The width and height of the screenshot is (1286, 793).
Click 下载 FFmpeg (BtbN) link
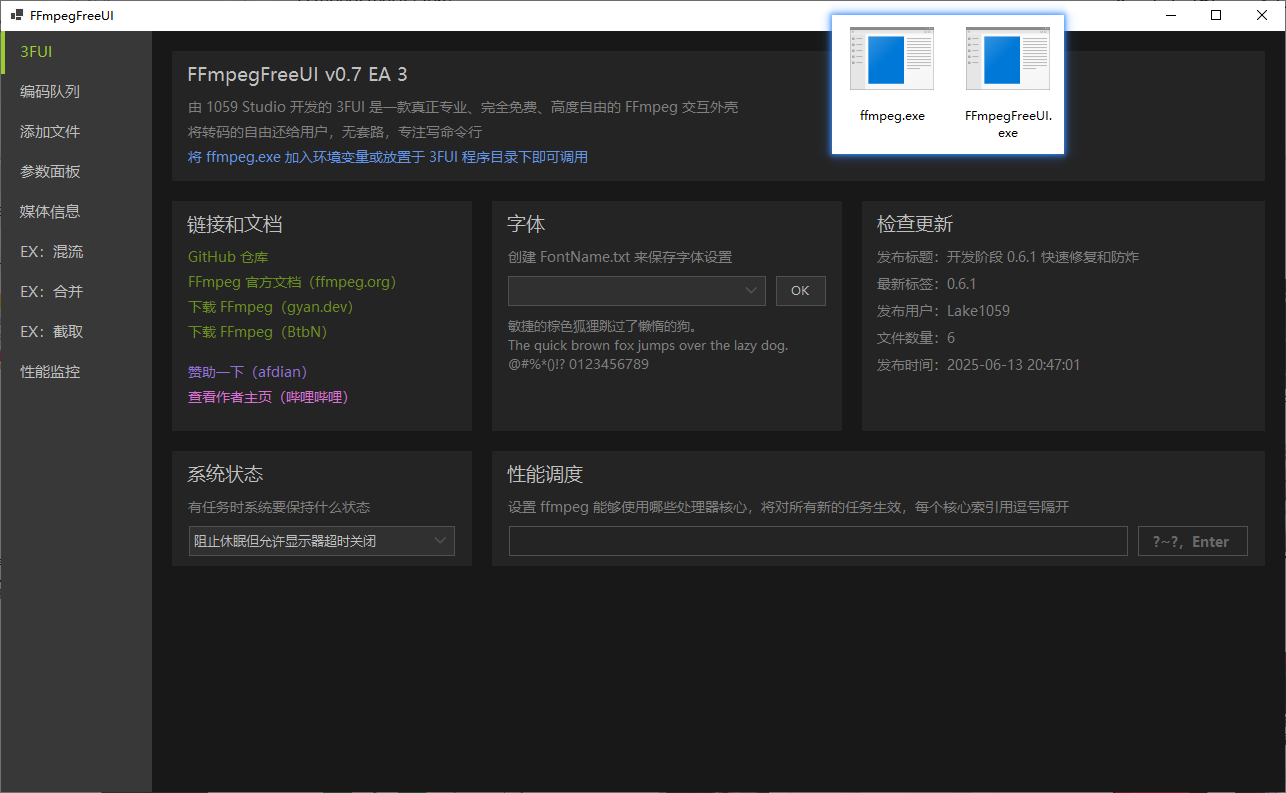(x=258, y=332)
